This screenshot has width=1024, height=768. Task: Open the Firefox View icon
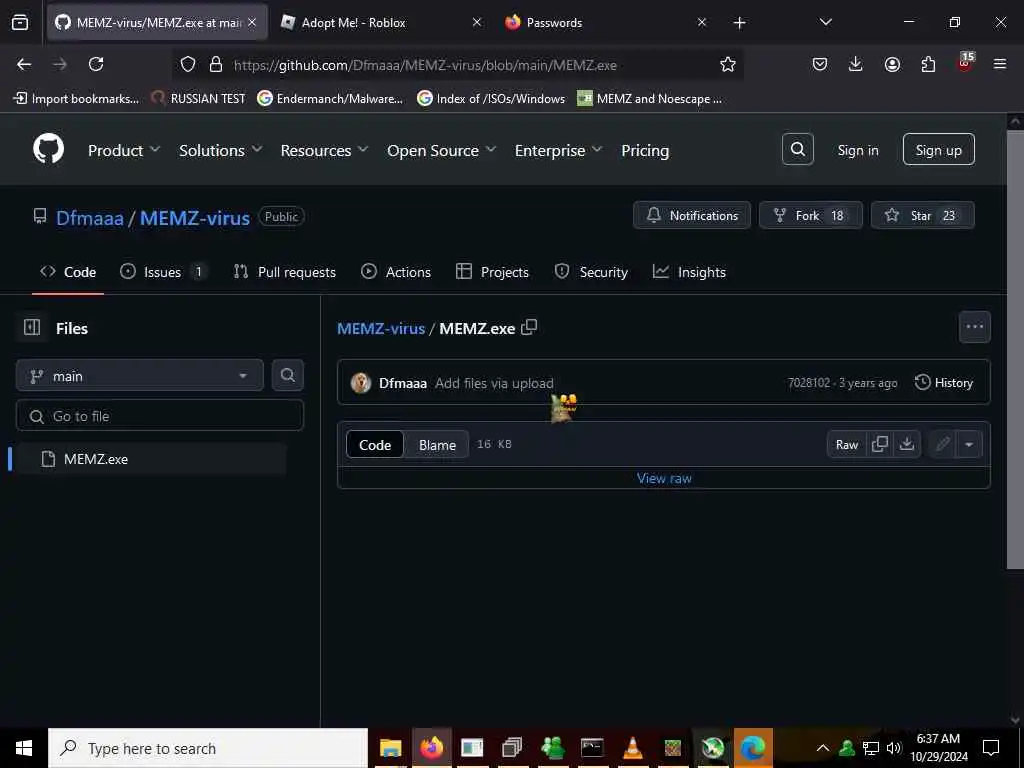(x=20, y=23)
